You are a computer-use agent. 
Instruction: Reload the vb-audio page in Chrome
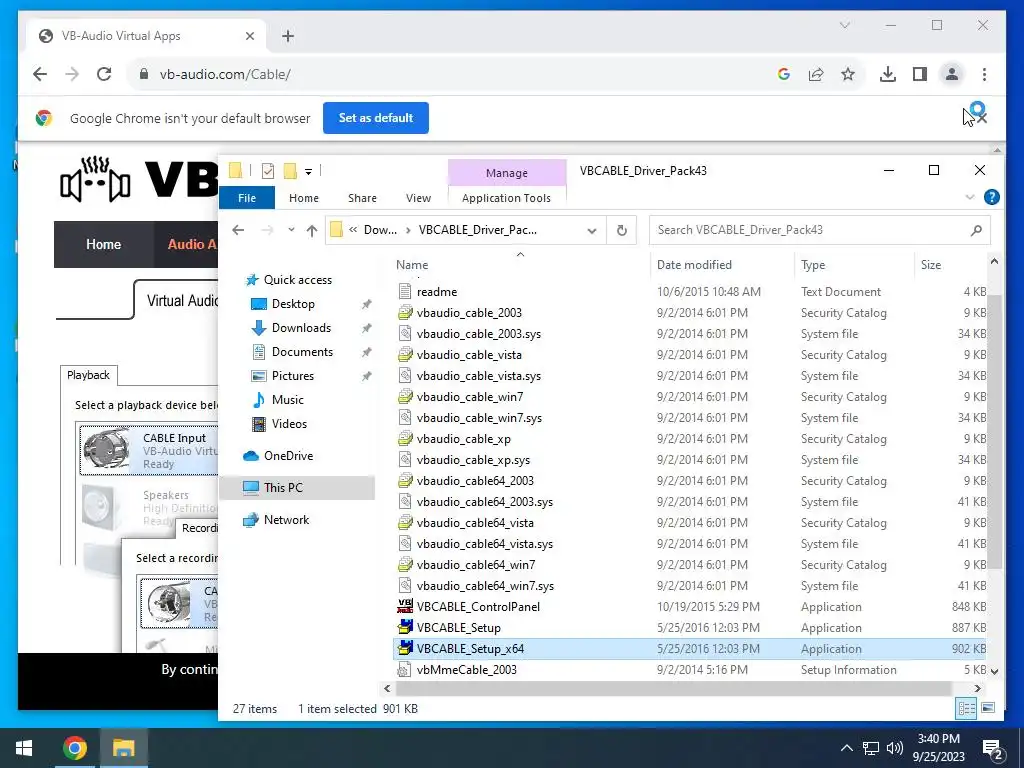[x=104, y=74]
